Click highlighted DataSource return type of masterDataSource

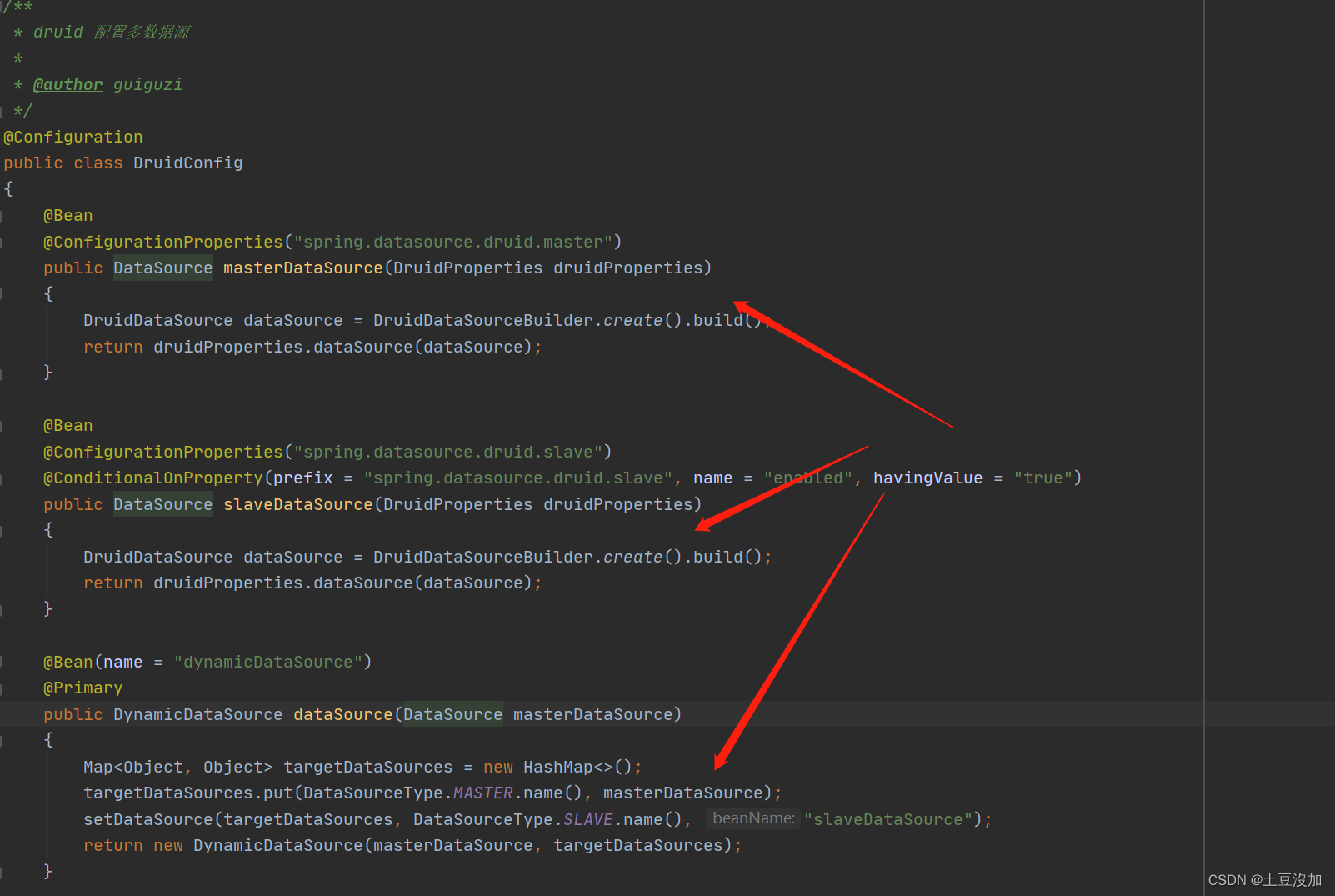(x=163, y=268)
